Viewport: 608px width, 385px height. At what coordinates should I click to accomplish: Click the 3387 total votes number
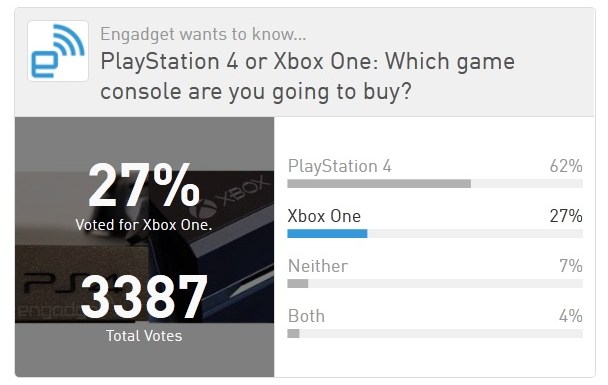coord(144,297)
